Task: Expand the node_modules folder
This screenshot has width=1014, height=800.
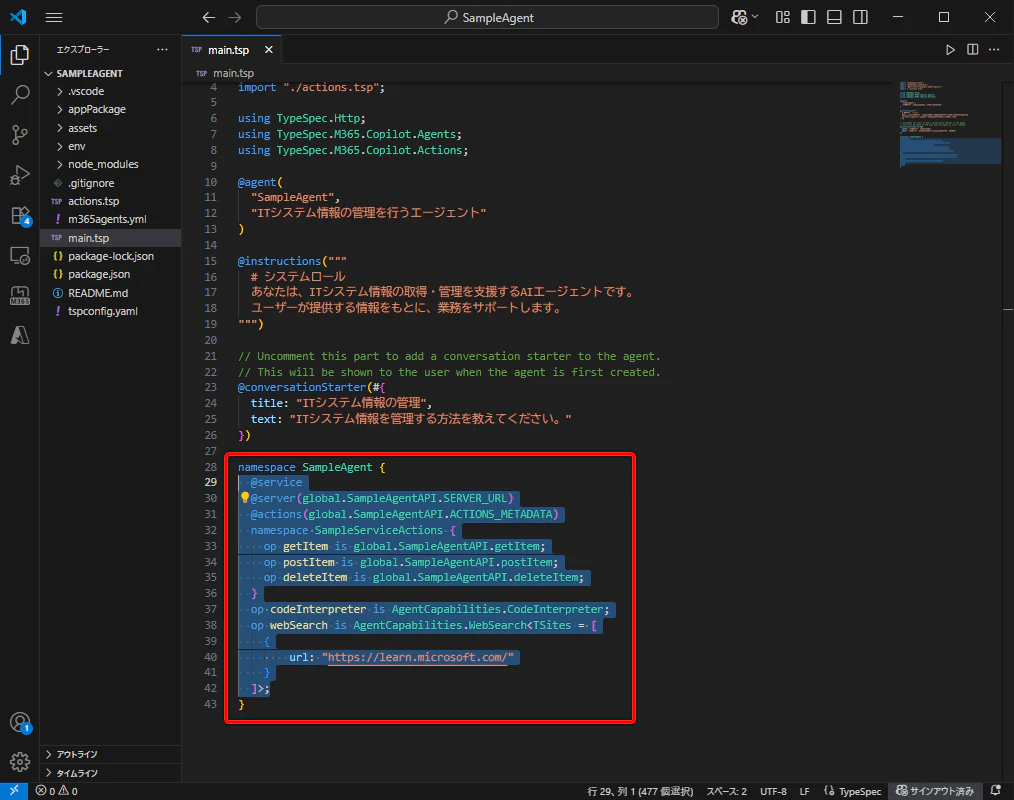Action: (x=103, y=164)
